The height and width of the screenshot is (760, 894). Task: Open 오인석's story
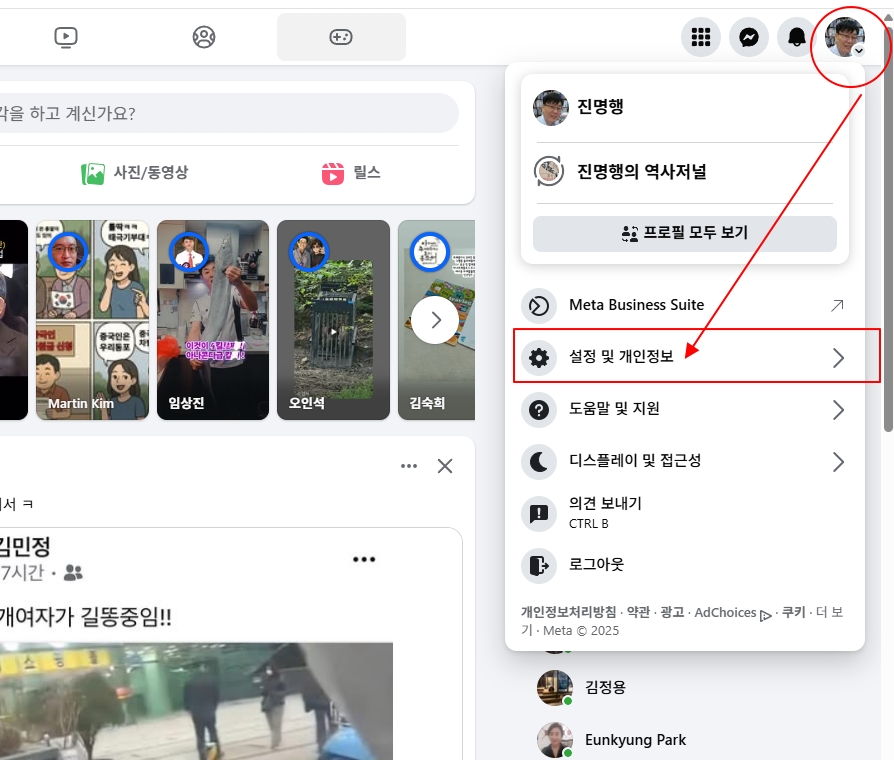[334, 320]
